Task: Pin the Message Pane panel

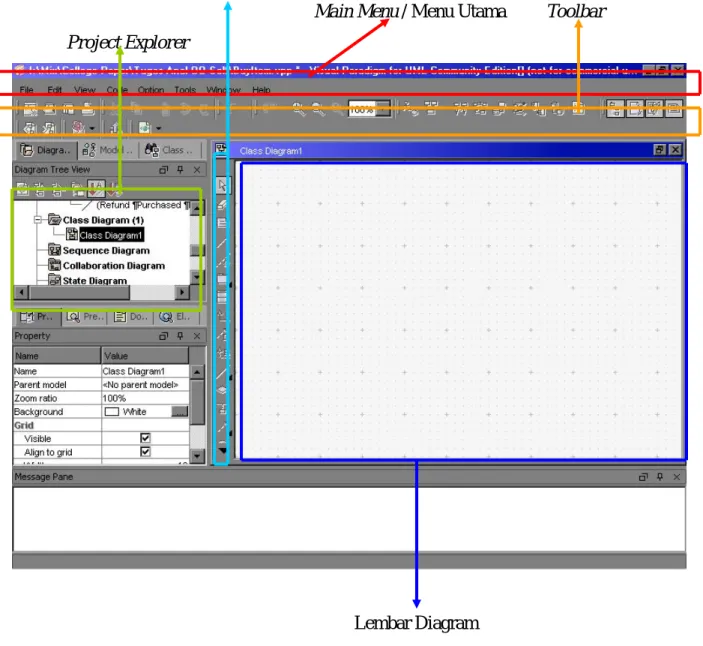Action: 660,477
